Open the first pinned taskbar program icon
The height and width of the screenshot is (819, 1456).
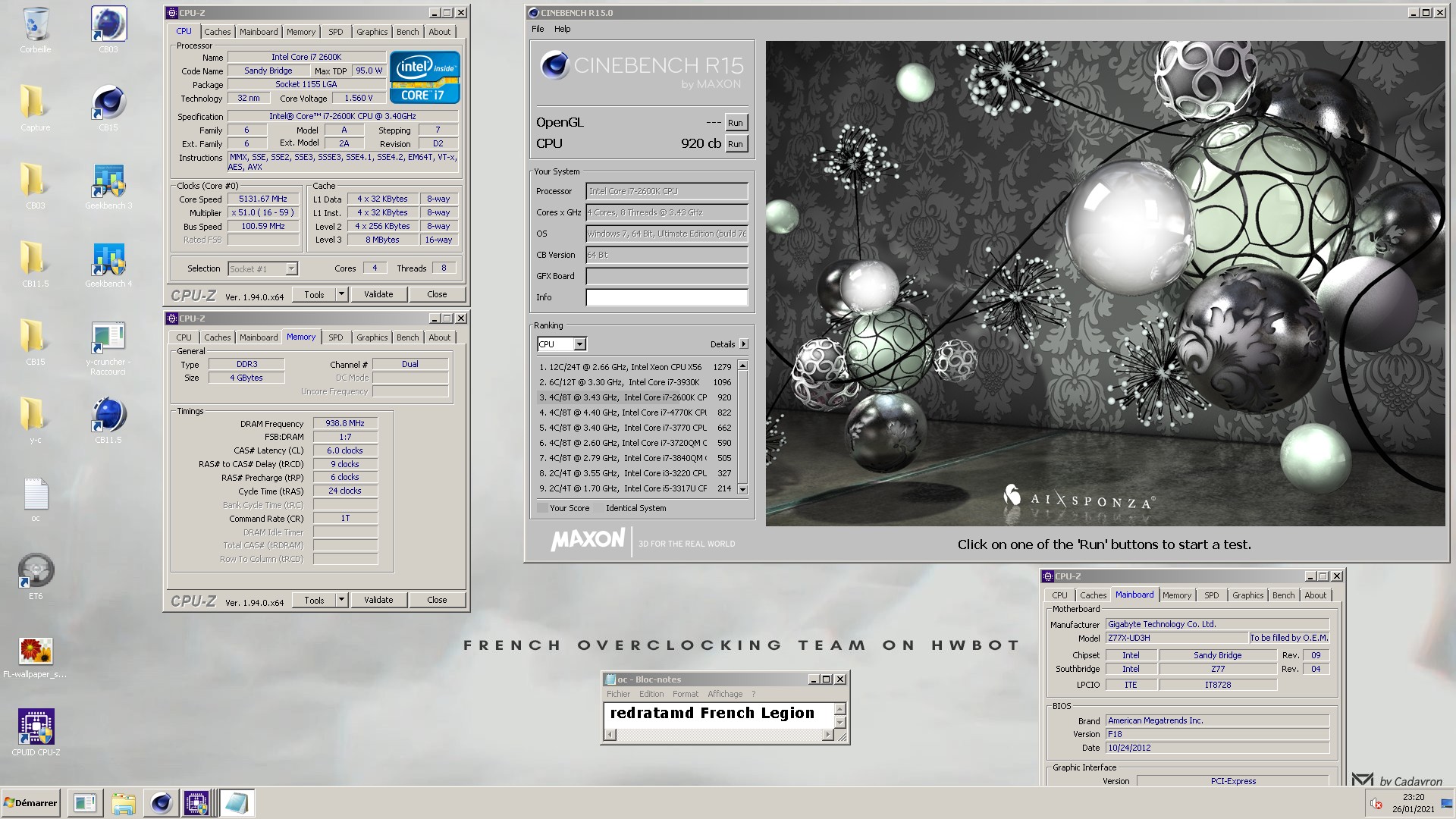pos(85,803)
